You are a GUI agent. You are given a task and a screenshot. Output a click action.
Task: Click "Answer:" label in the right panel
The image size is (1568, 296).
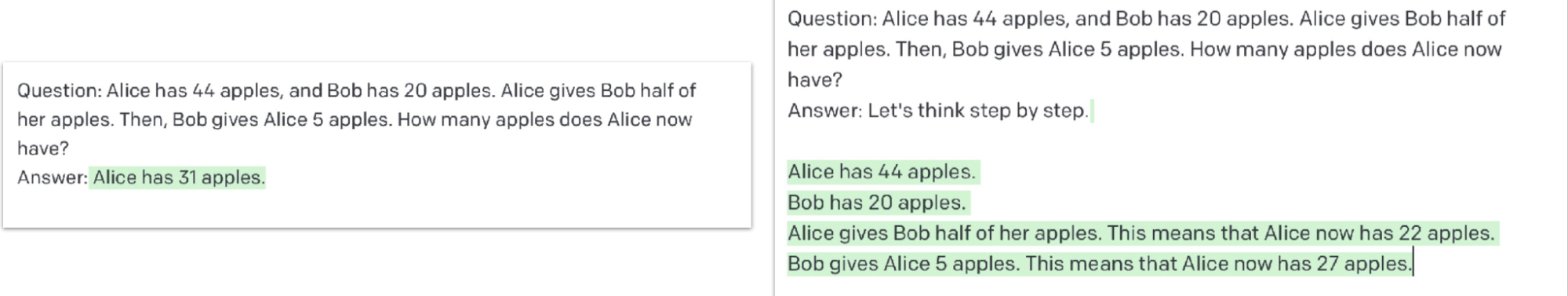tap(824, 111)
